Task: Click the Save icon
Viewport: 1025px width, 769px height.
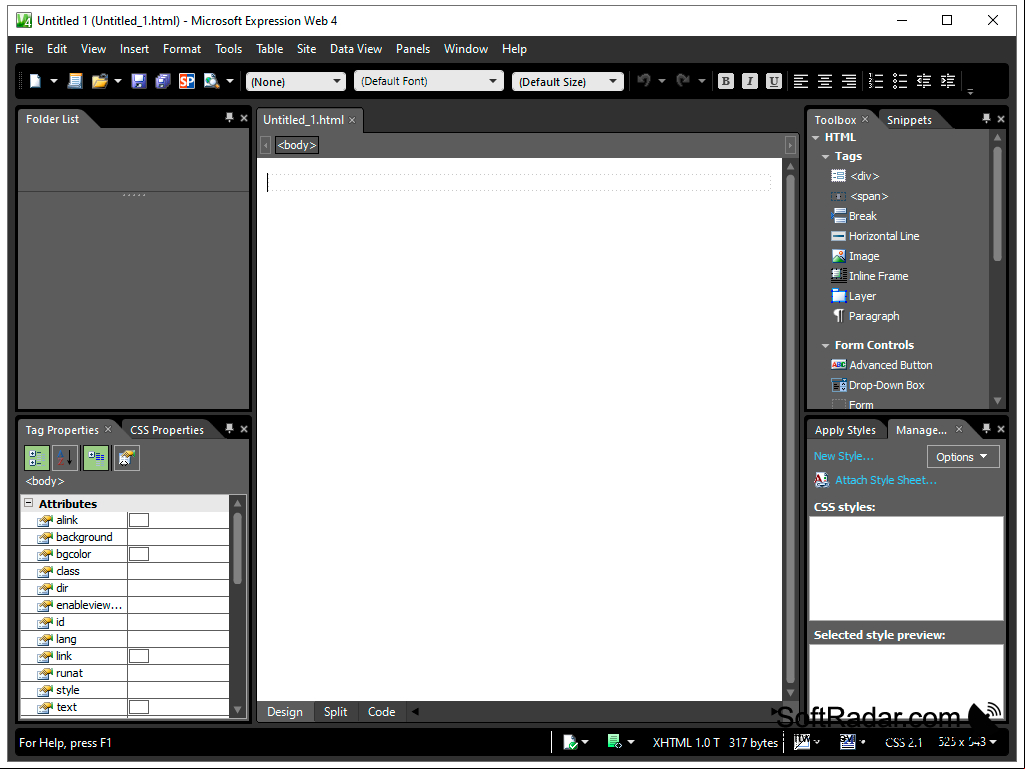Action: (139, 81)
